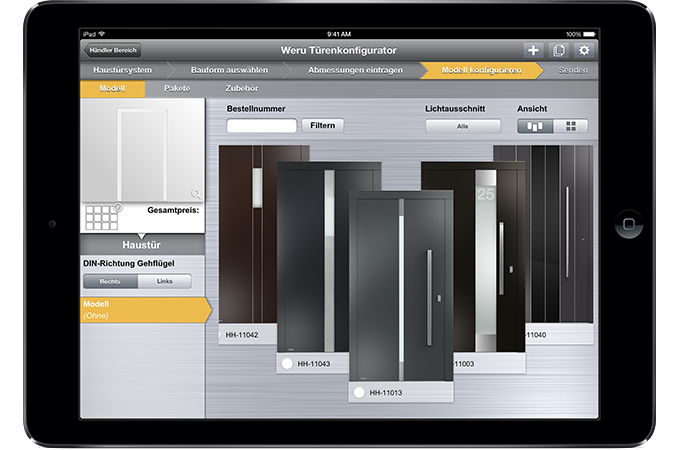Select radio button for HH-11013
Image resolution: width=680 pixels, height=450 pixels.
(359, 392)
